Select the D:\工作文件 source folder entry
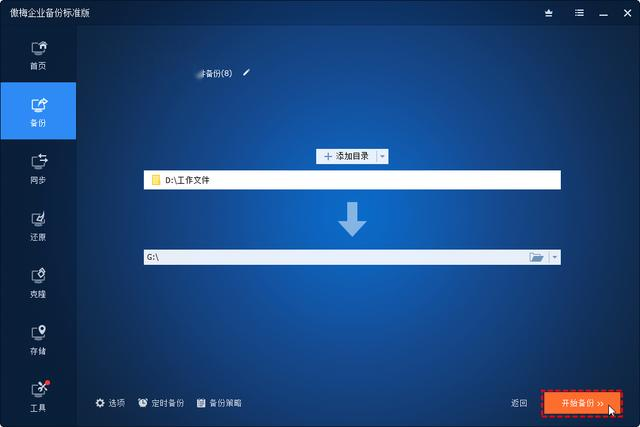 [x=352, y=180]
